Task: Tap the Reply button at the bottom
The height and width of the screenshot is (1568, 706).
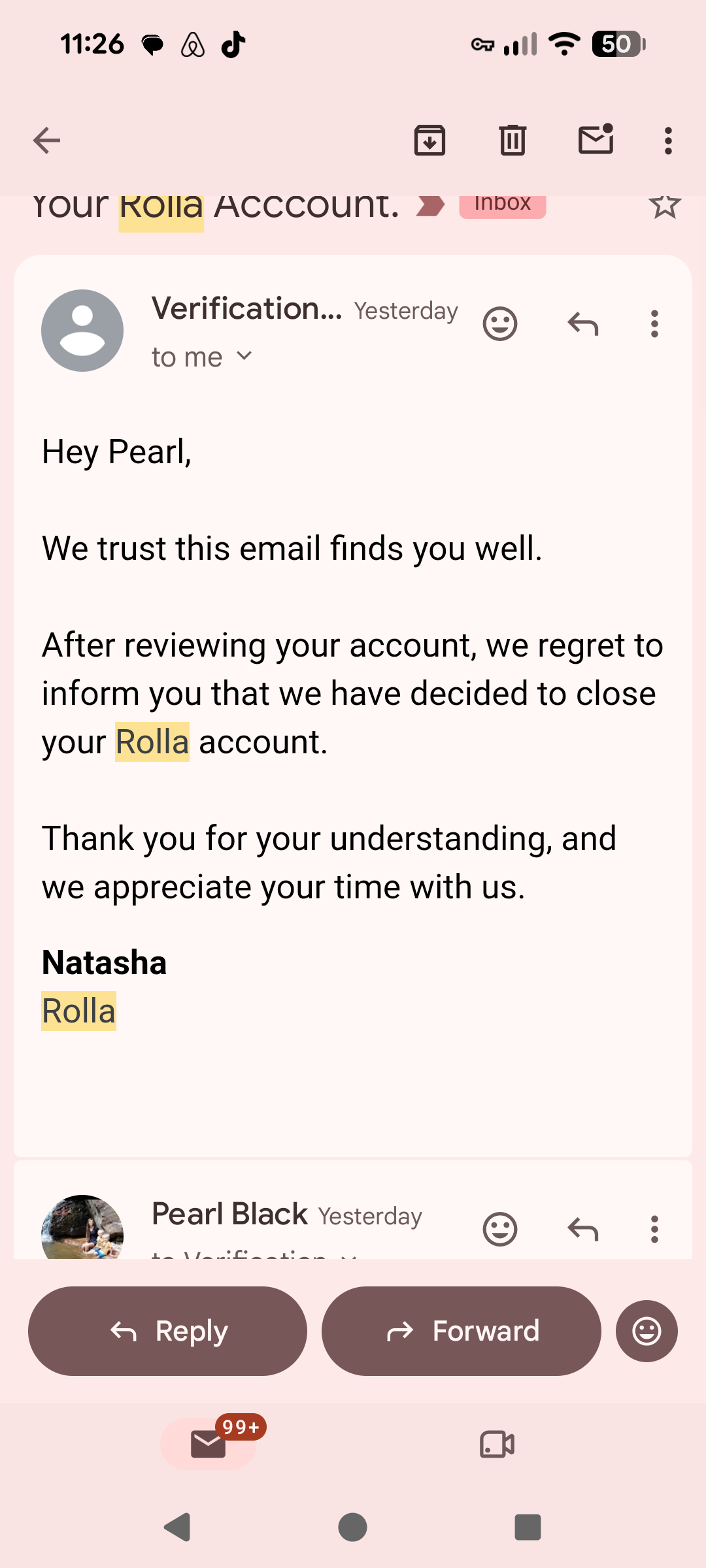Action: tap(167, 1331)
